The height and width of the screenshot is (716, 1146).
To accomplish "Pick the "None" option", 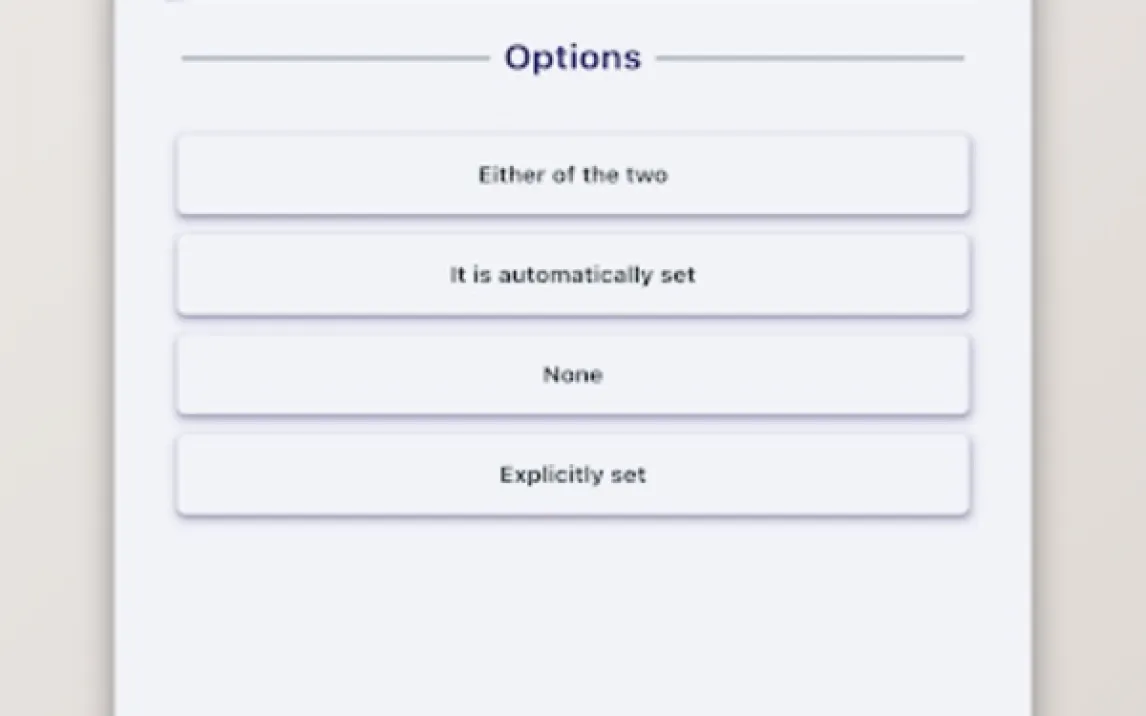I will click(x=572, y=375).
